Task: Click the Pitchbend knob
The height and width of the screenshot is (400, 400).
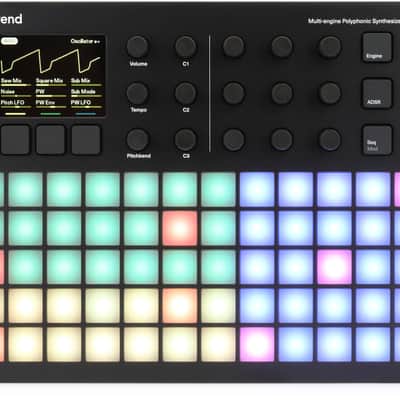Action: [137, 140]
